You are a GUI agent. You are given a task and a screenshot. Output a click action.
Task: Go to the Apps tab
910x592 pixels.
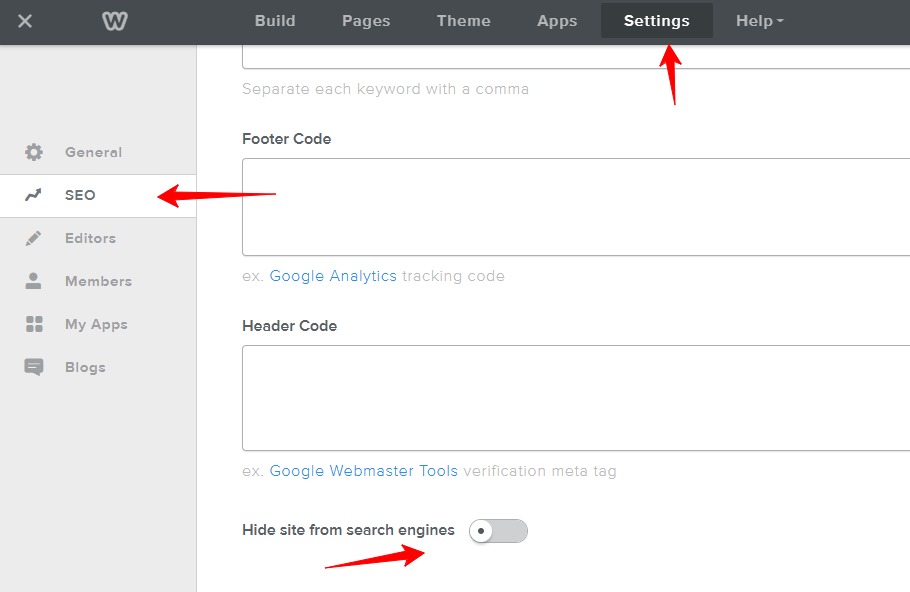coord(557,21)
